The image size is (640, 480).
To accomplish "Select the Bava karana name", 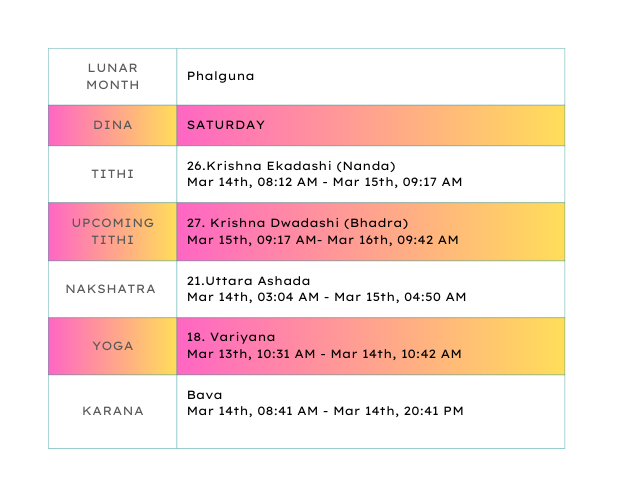I will 203,395.
